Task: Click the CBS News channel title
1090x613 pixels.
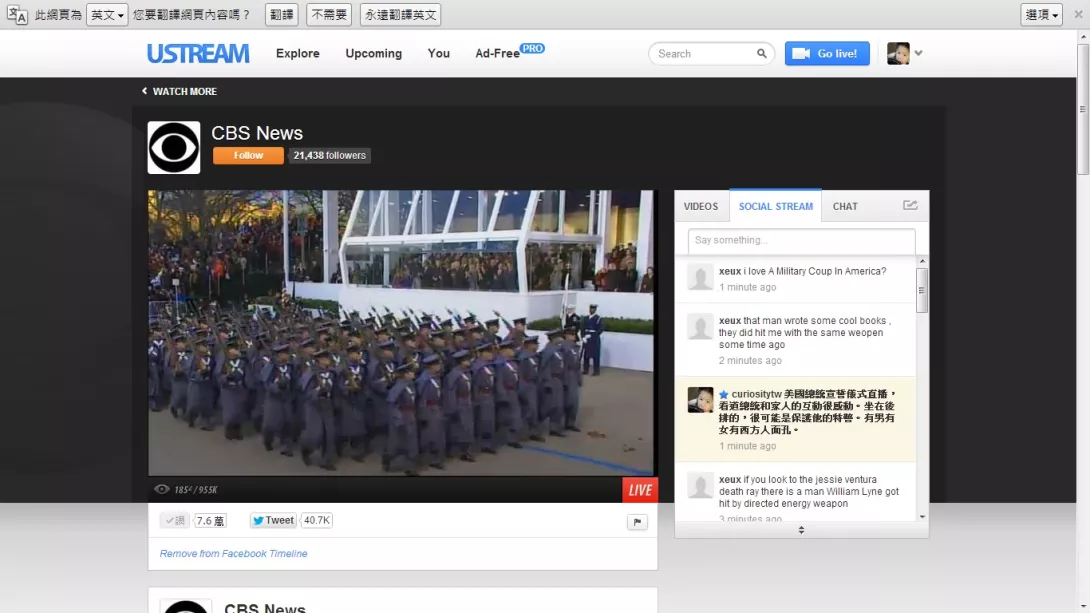Action: tap(257, 133)
